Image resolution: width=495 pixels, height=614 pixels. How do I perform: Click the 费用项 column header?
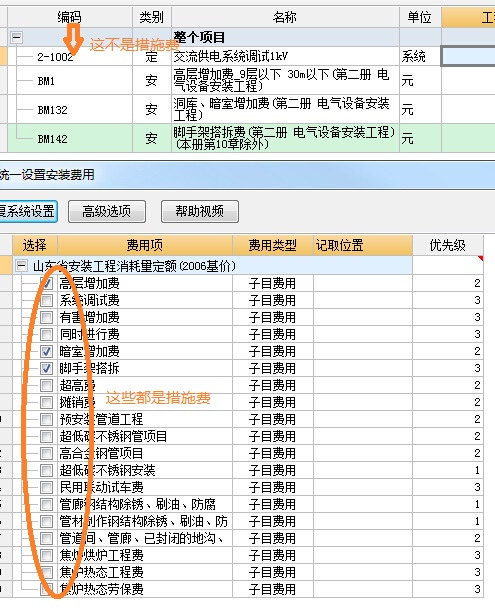pyautogui.click(x=145, y=246)
